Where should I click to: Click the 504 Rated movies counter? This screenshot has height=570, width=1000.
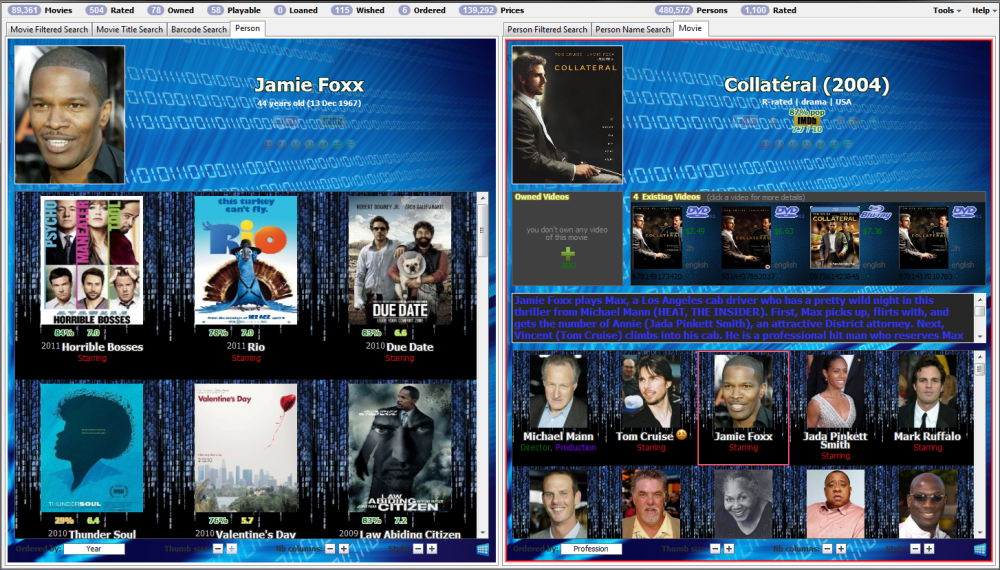110,10
